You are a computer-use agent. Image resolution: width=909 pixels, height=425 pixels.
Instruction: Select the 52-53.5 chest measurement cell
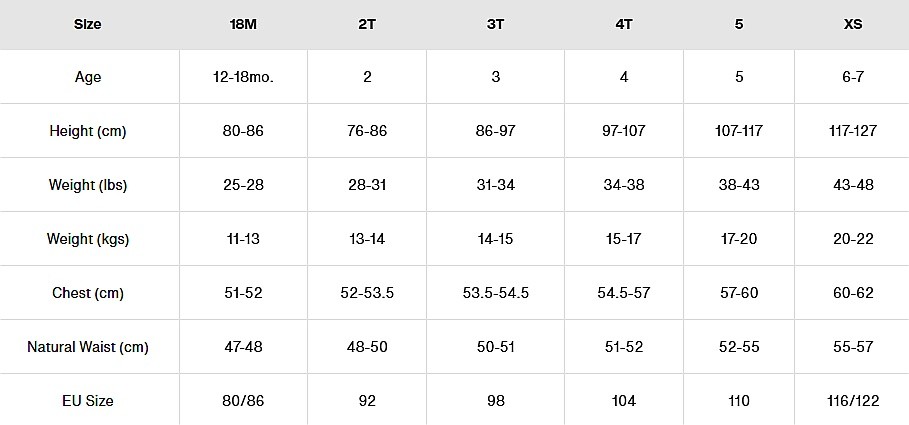367,293
